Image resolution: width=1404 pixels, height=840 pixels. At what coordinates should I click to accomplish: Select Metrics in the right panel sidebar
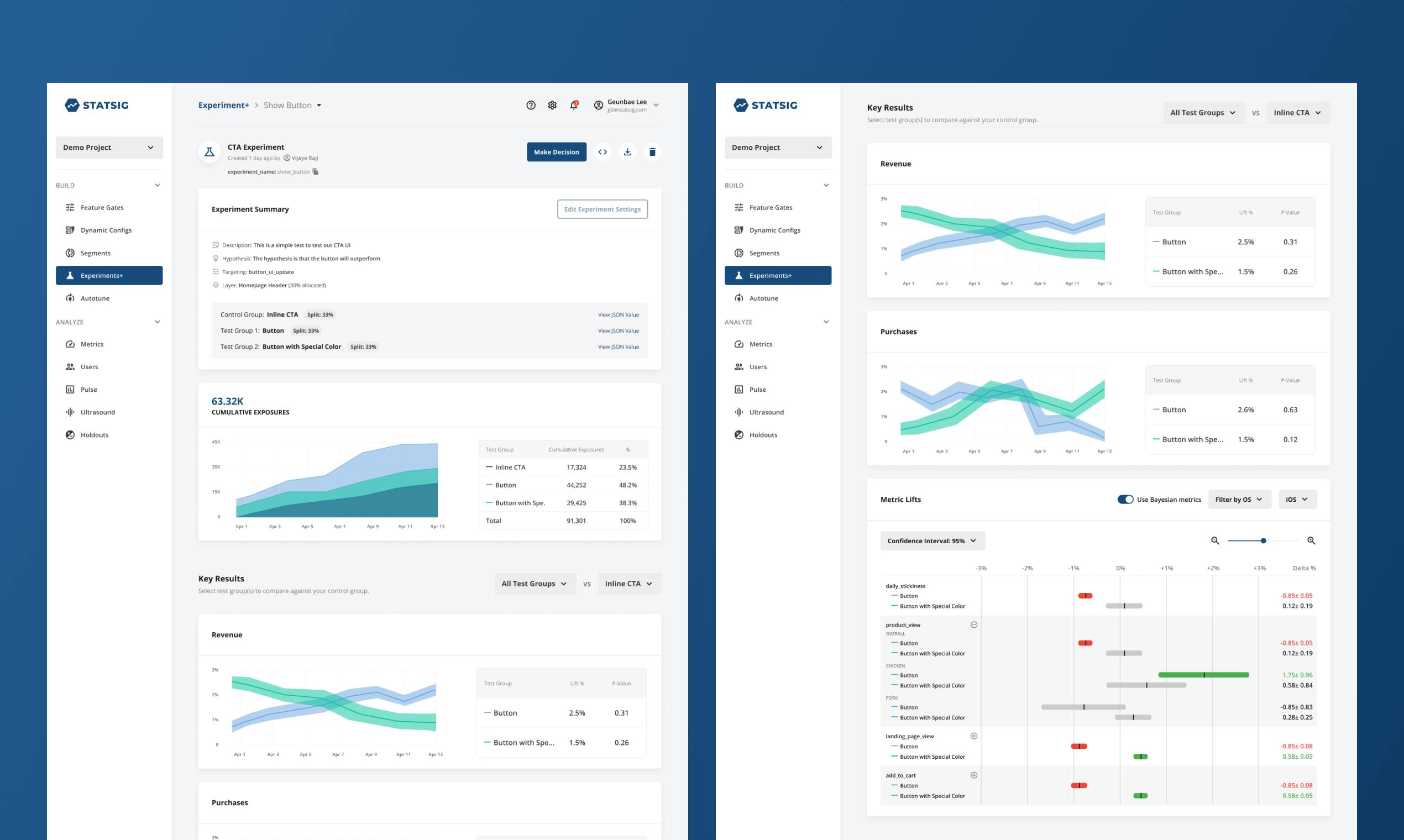778,344
